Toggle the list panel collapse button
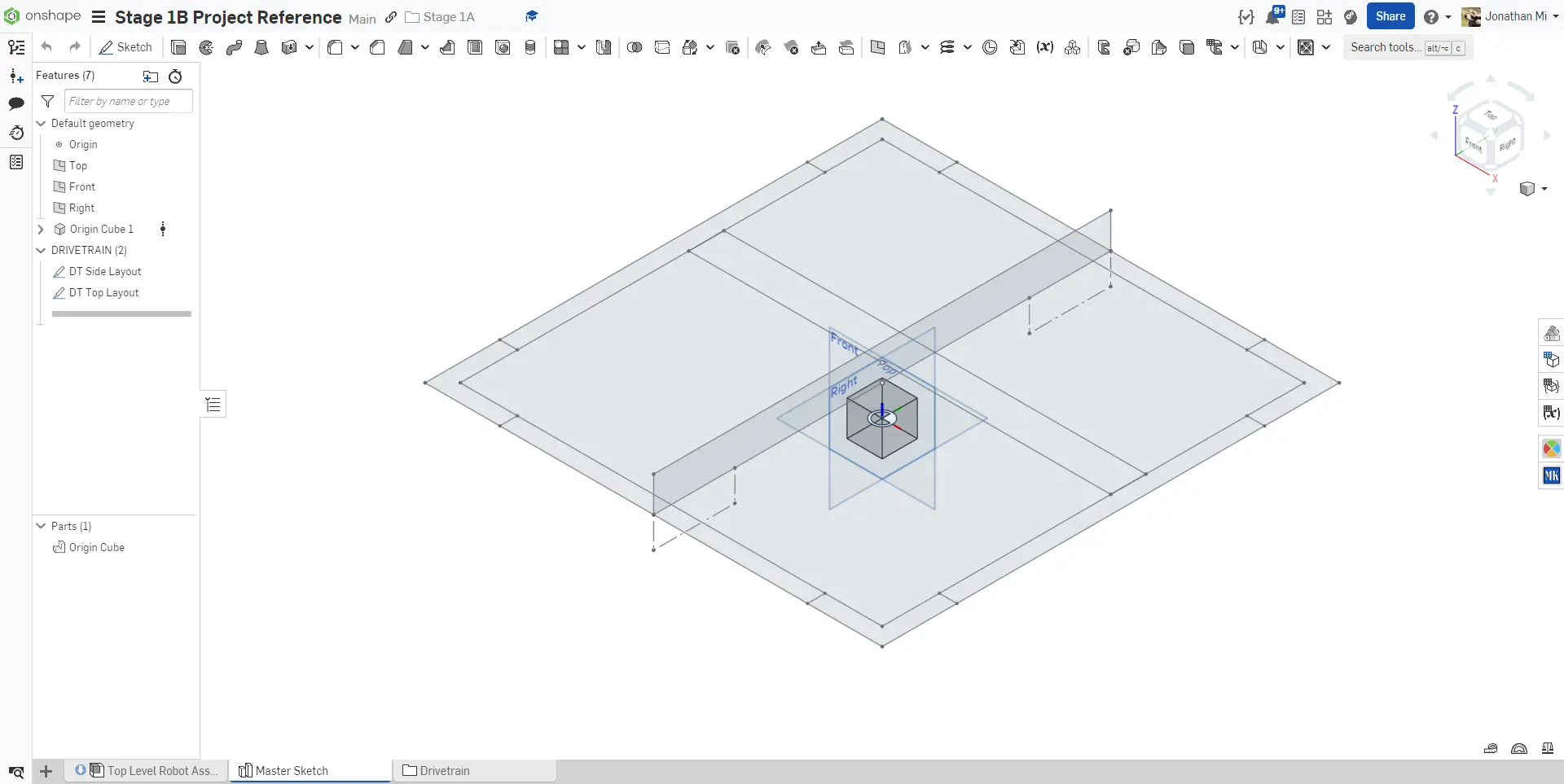The height and width of the screenshot is (784, 1564). tap(213, 405)
